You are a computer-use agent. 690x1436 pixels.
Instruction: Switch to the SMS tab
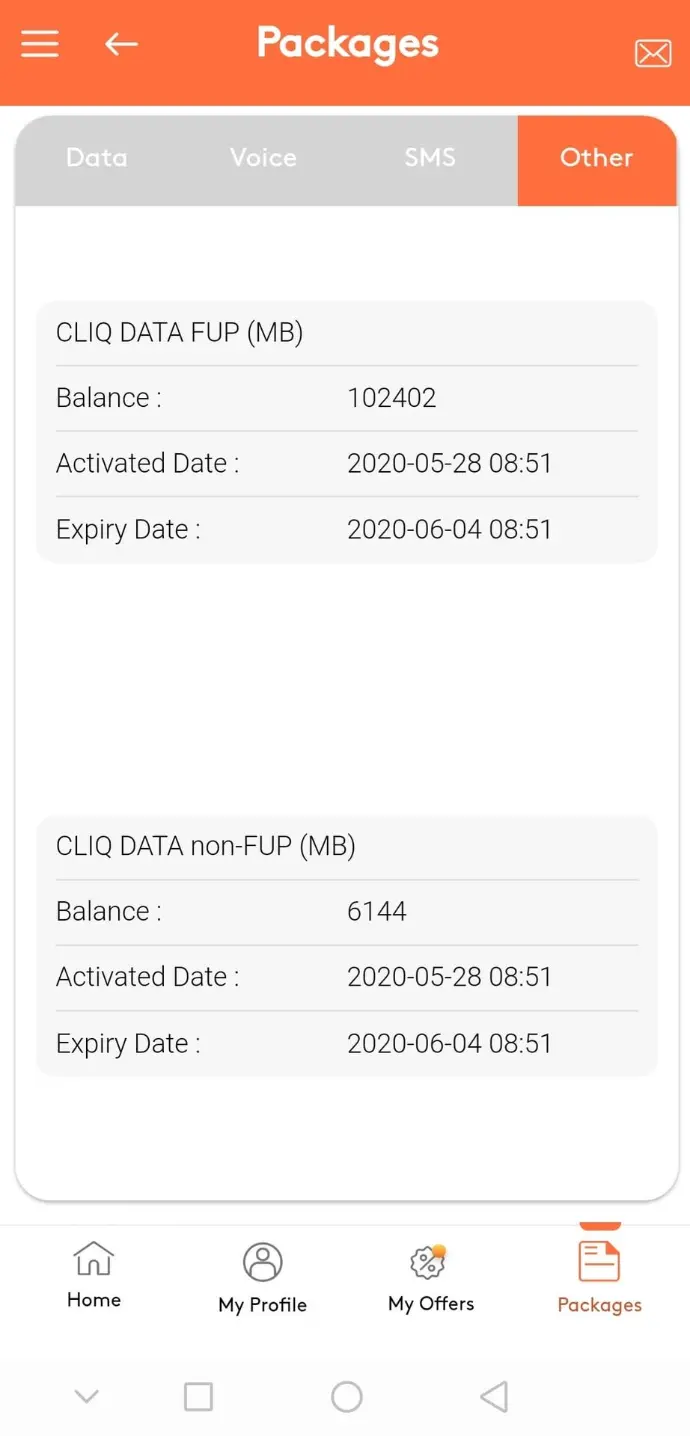(430, 158)
